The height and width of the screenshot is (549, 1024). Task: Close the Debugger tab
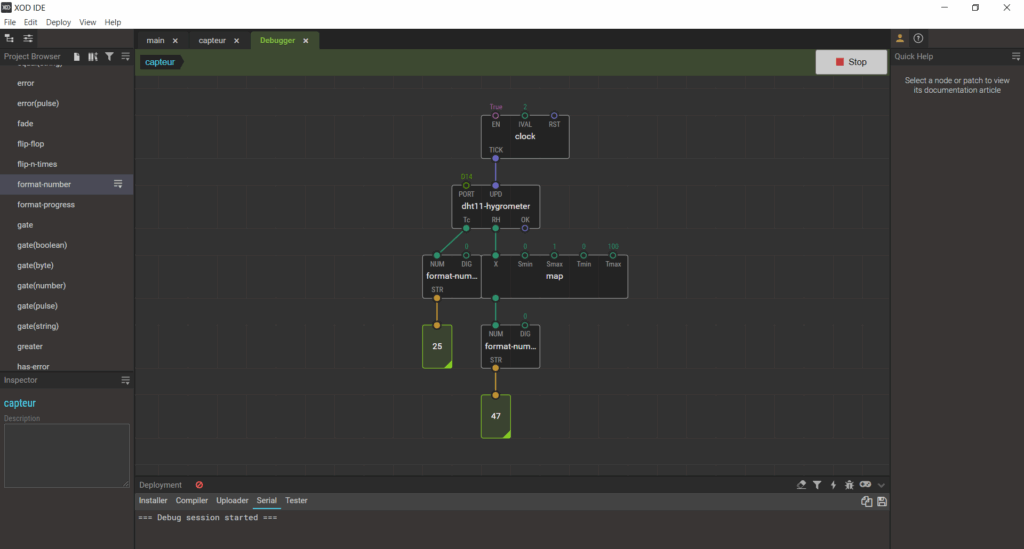[306, 41]
